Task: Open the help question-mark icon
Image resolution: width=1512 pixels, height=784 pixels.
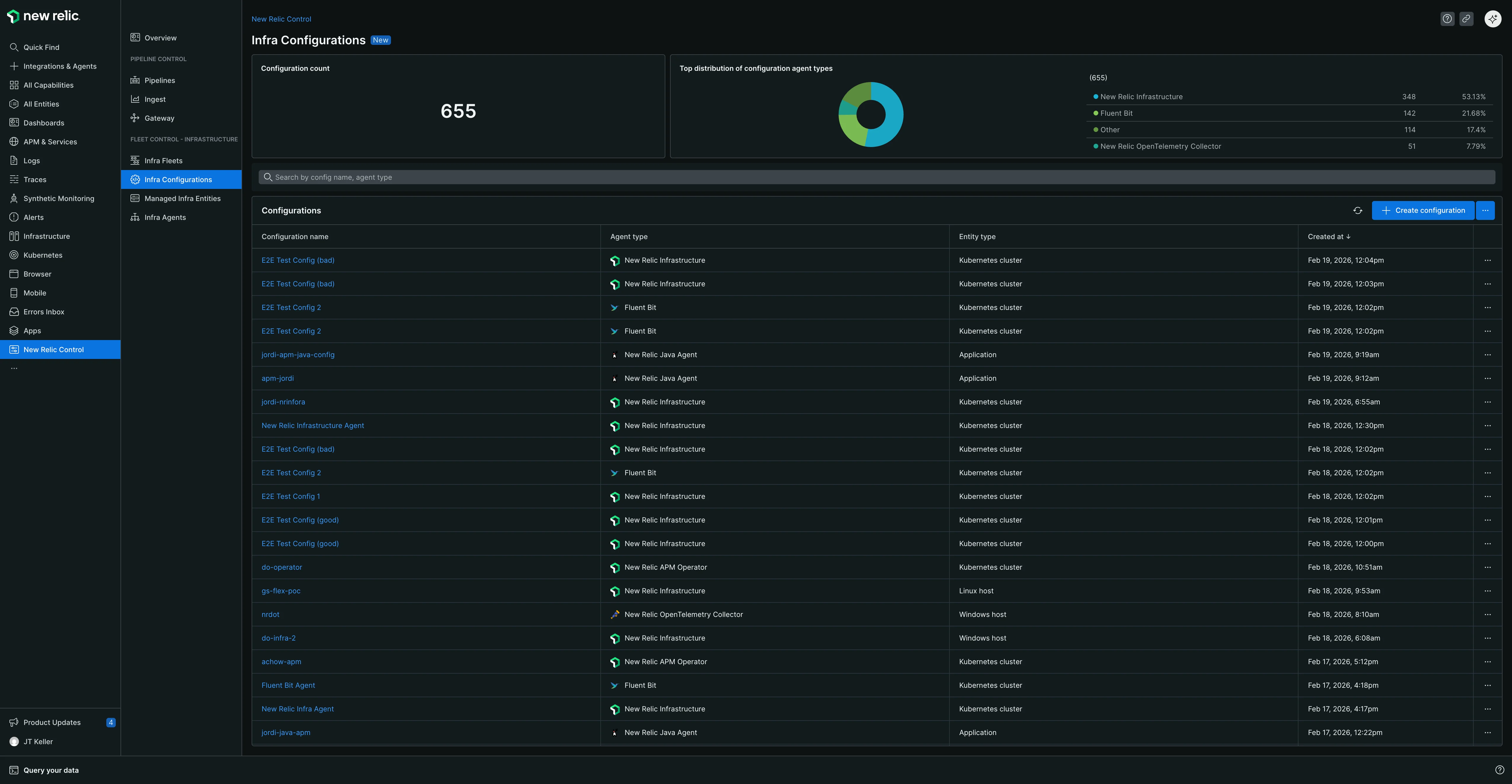Action: (x=1447, y=18)
